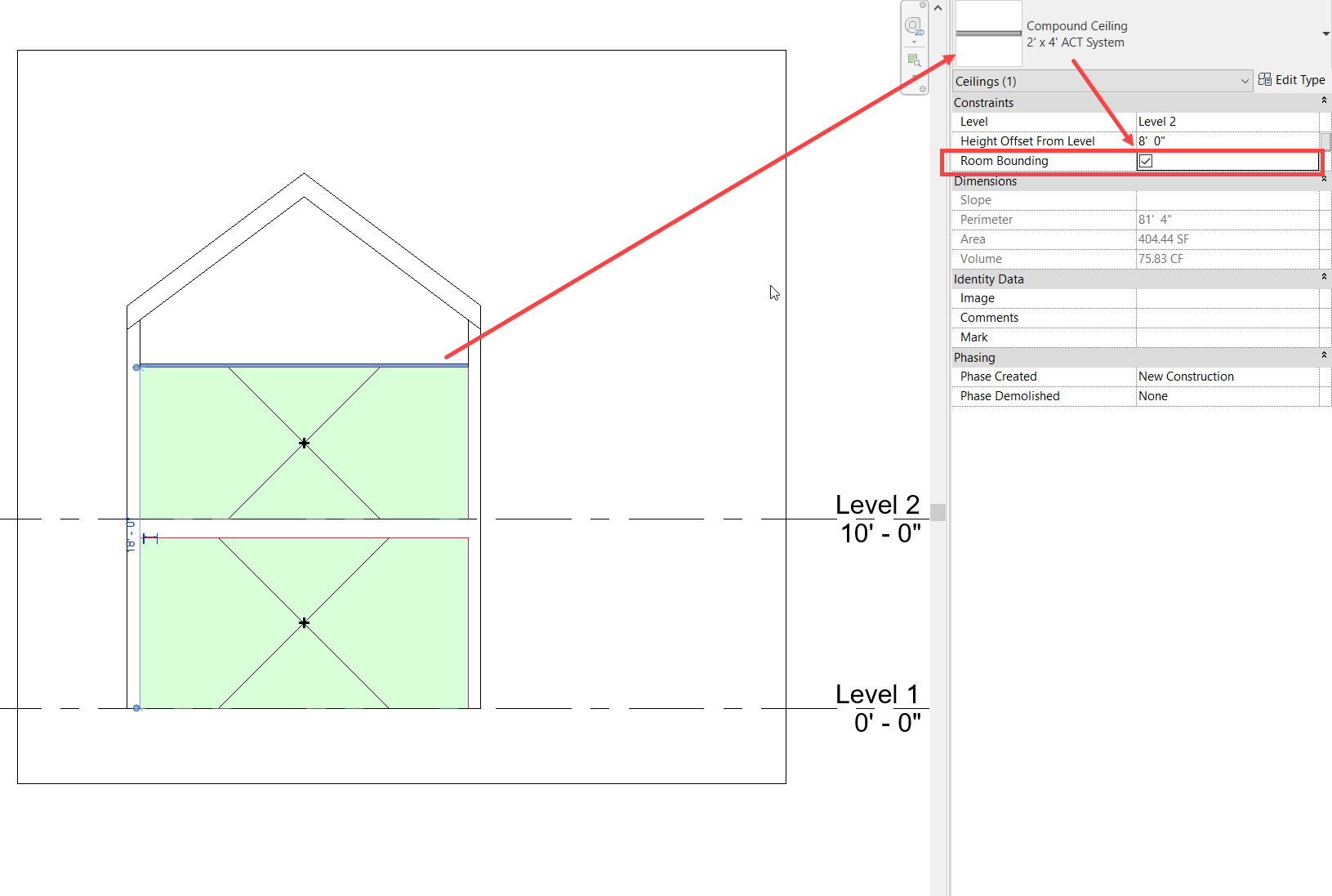
Task: Click the upper room tag crosshair marker
Action: tap(304, 443)
